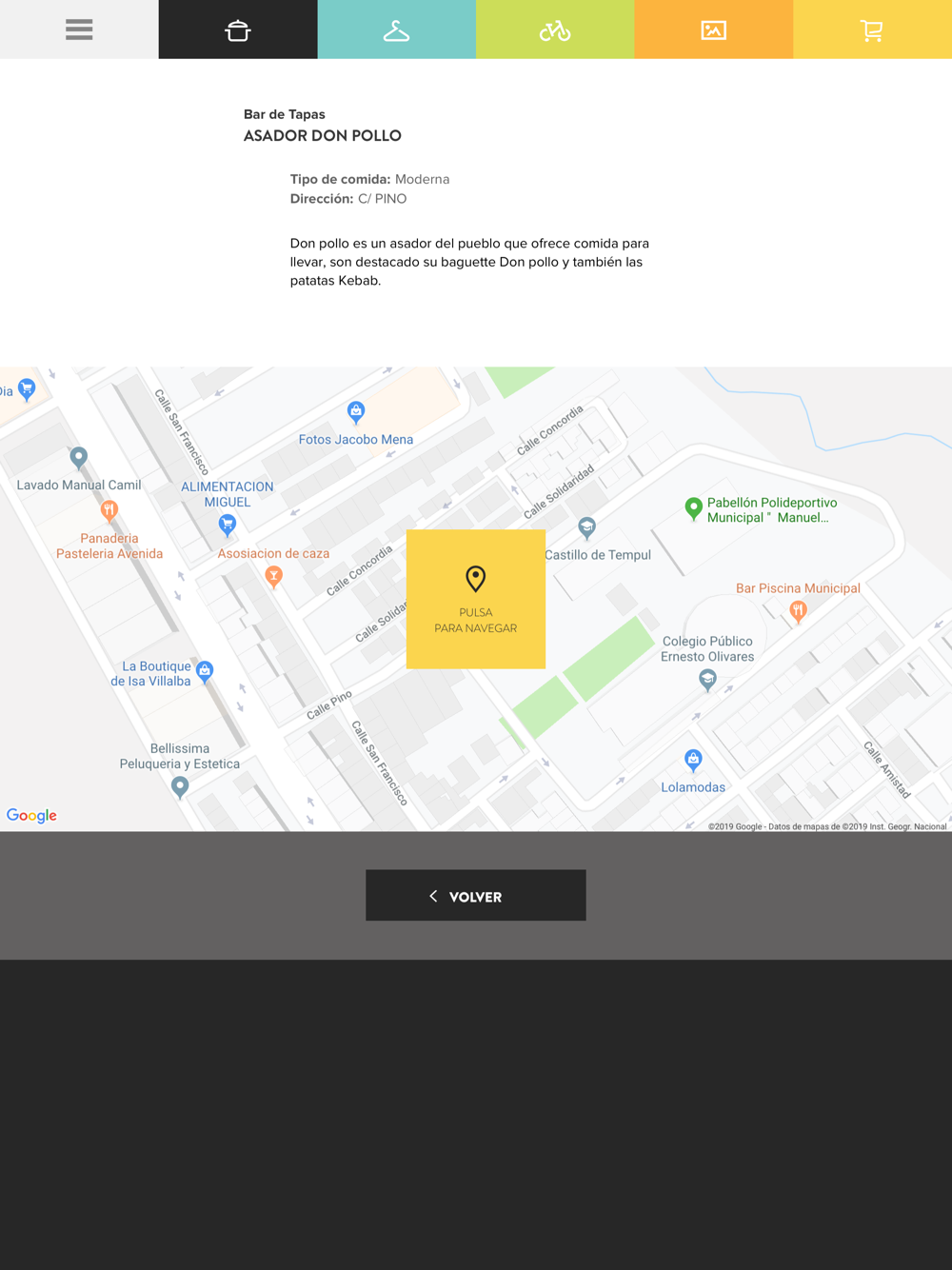The height and width of the screenshot is (1270, 952).
Task: Click the Fotos Jacobo Mena map pin
Action: 356,412
